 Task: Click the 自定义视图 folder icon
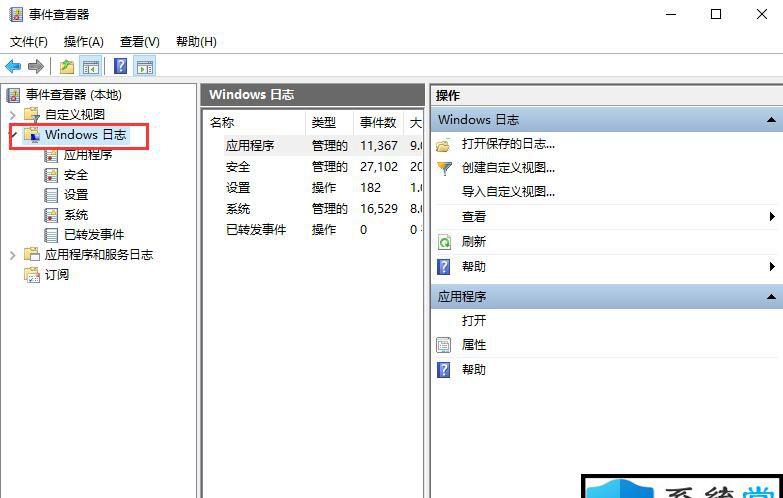click(x=32, y=115)
